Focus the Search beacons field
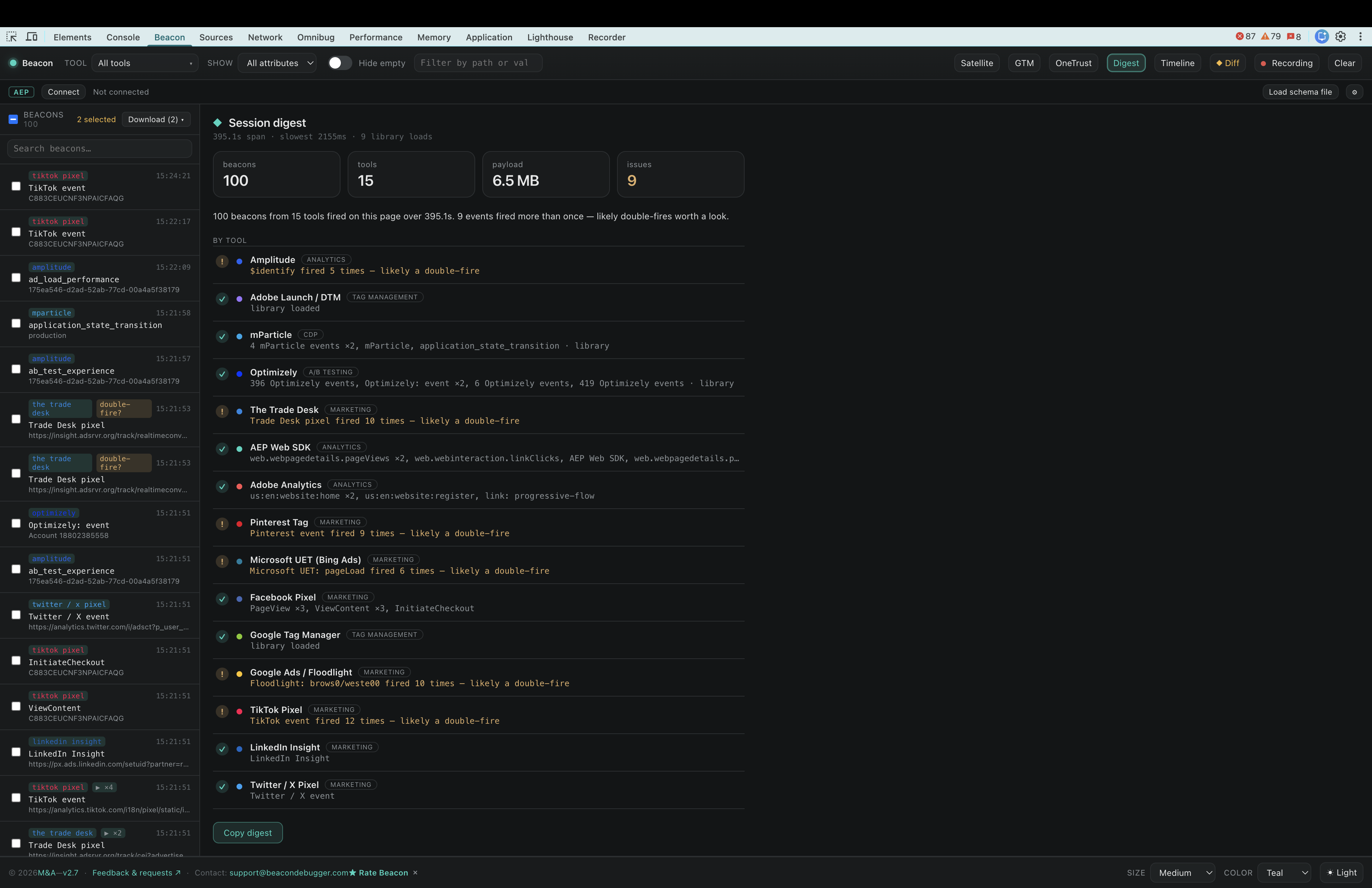 pos(99,149)
